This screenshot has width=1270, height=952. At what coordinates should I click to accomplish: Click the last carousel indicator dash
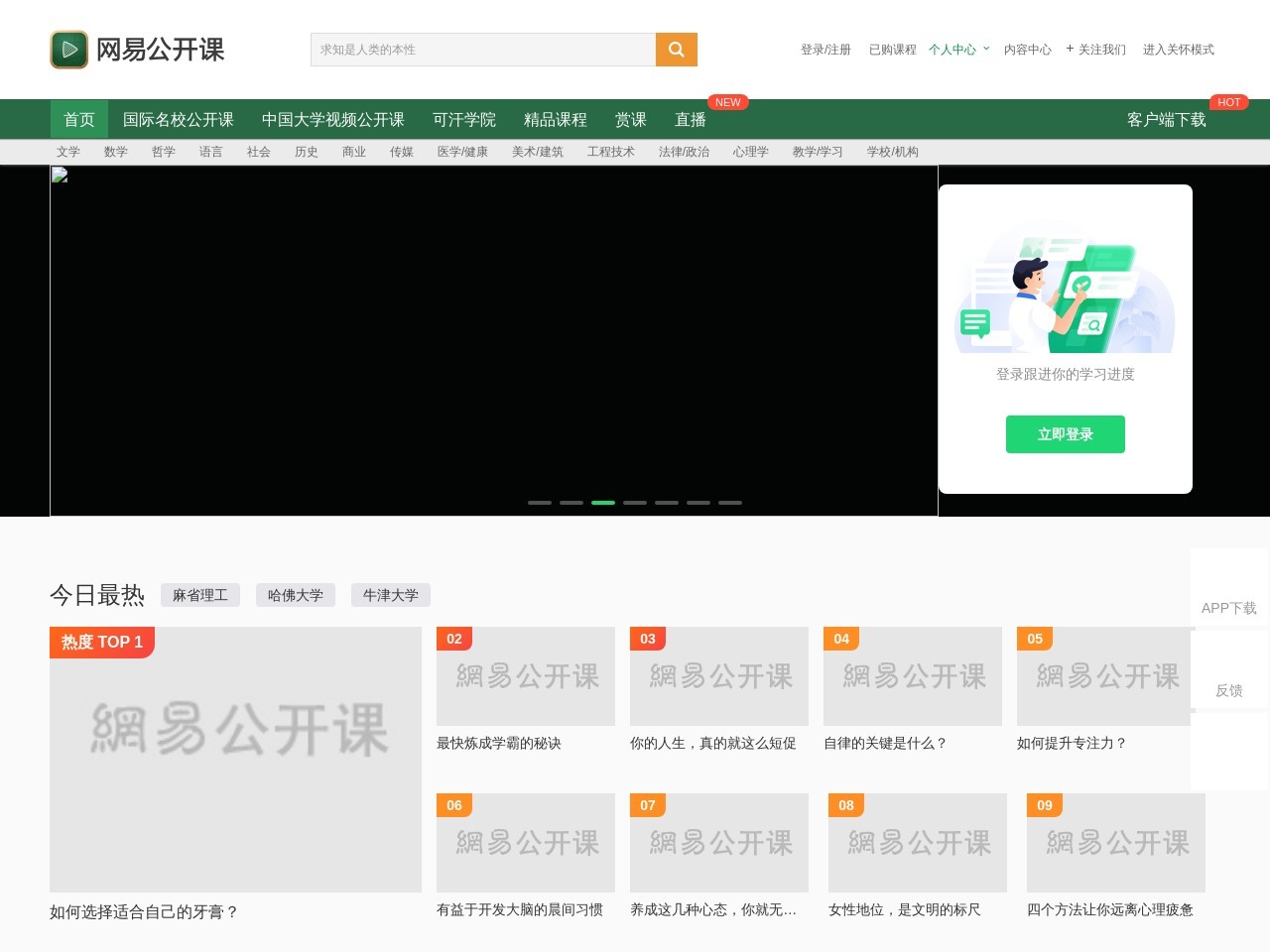click(x=730, y=503)
